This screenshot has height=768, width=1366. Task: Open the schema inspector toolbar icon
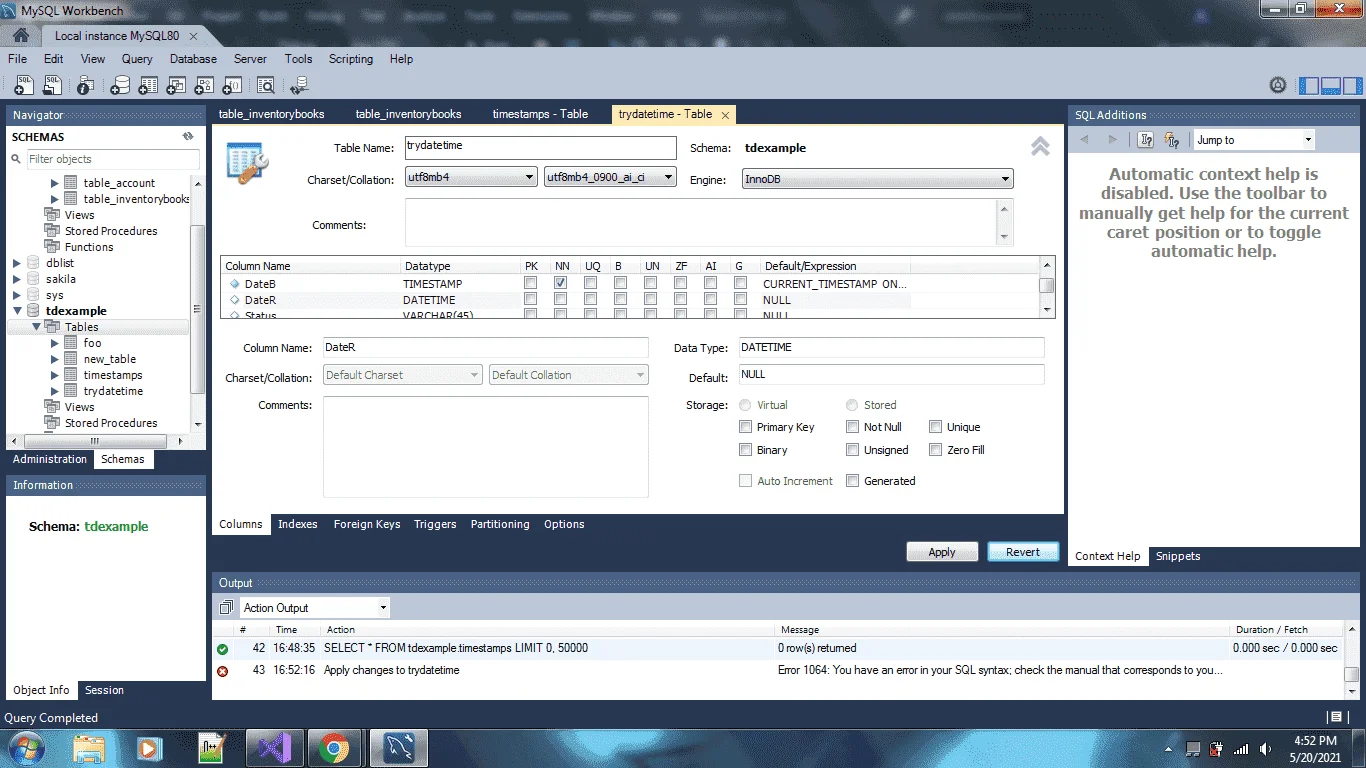86,86
